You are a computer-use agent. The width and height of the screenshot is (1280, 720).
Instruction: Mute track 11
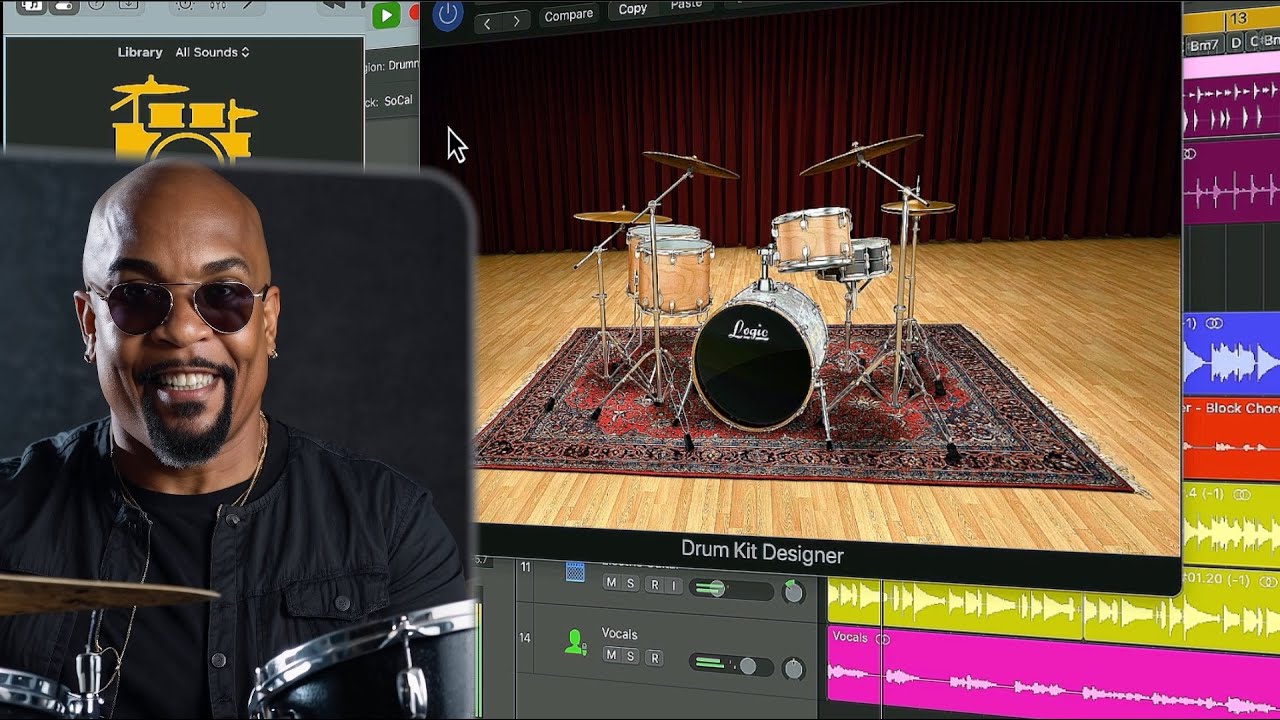tap(611, 584)
